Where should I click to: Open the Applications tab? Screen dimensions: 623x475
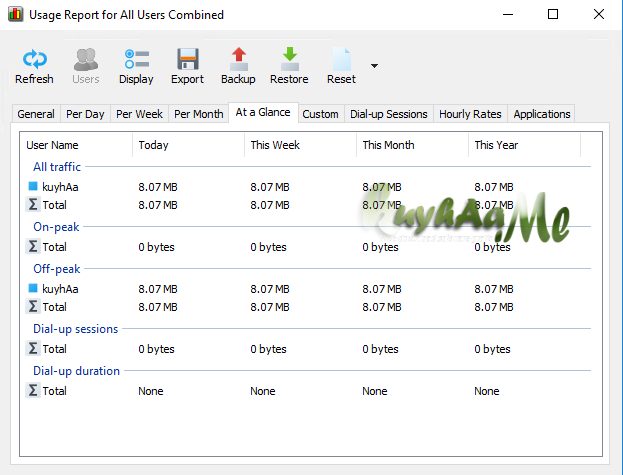(541, 114)
